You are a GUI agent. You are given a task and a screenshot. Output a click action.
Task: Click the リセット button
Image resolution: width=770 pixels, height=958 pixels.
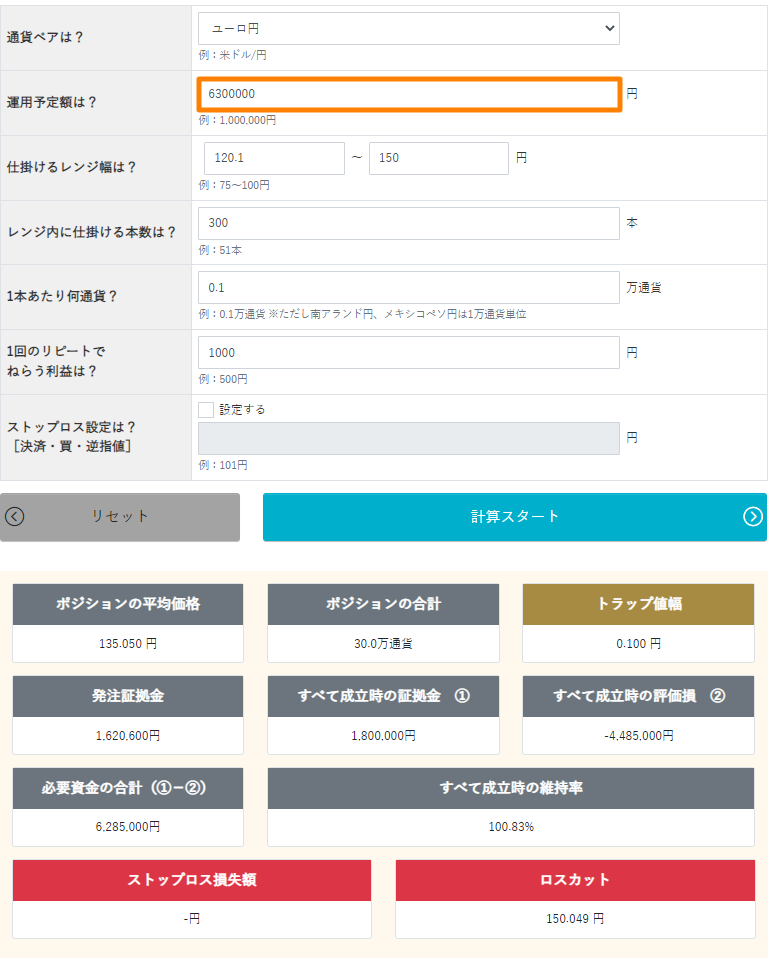[120, 517]
